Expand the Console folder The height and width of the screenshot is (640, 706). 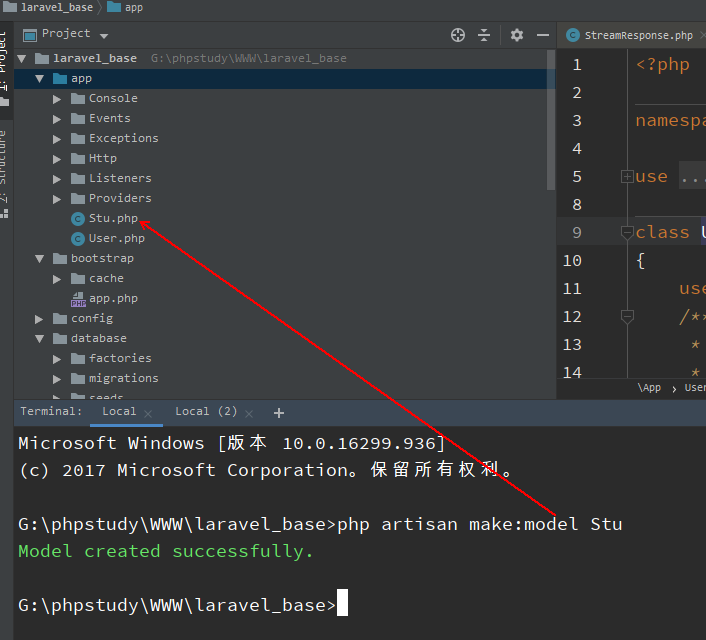(58, 98)
